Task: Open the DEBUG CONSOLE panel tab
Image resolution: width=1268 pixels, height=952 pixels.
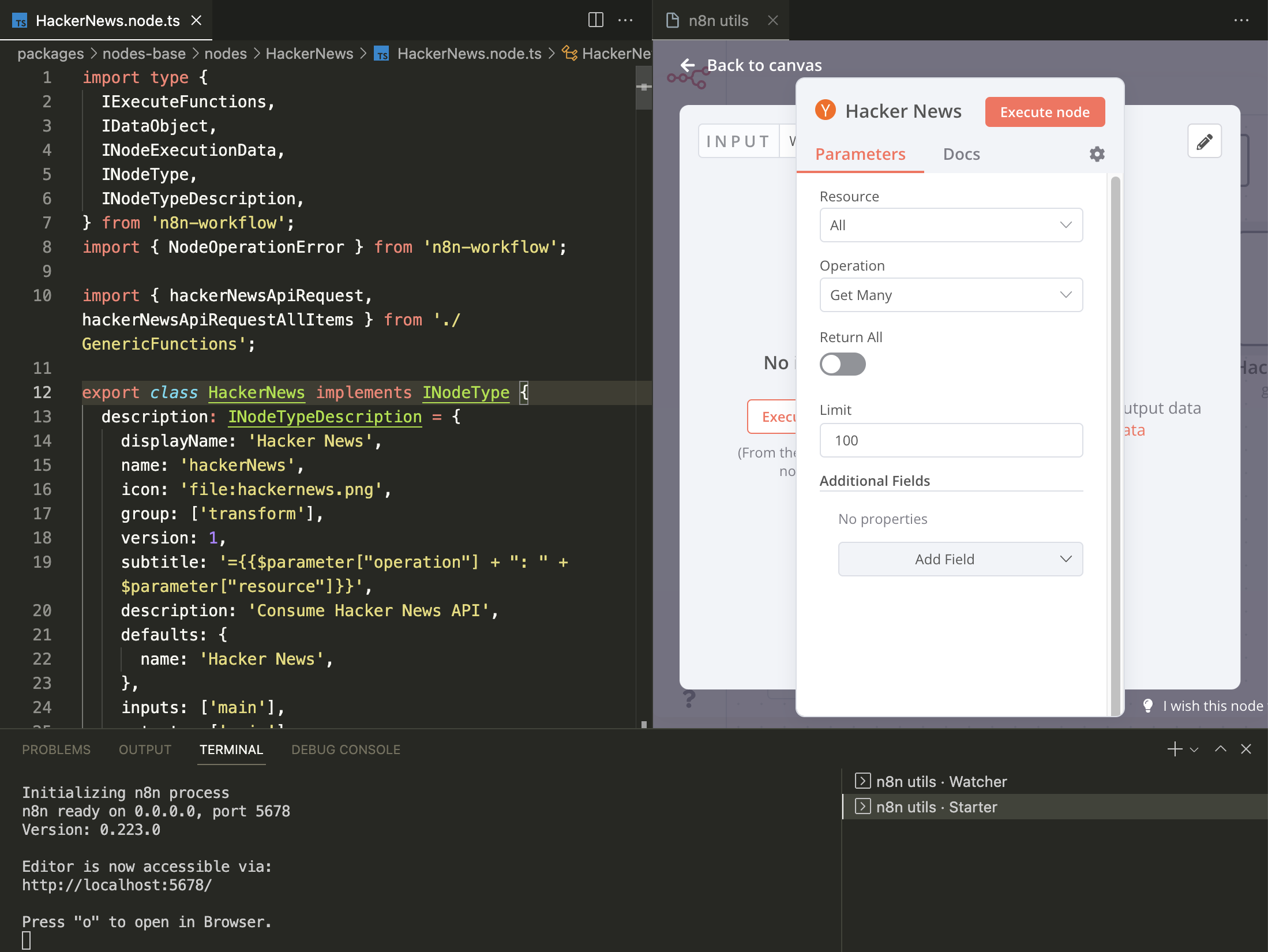Action: pyautogui.click(x=346, y=749)
